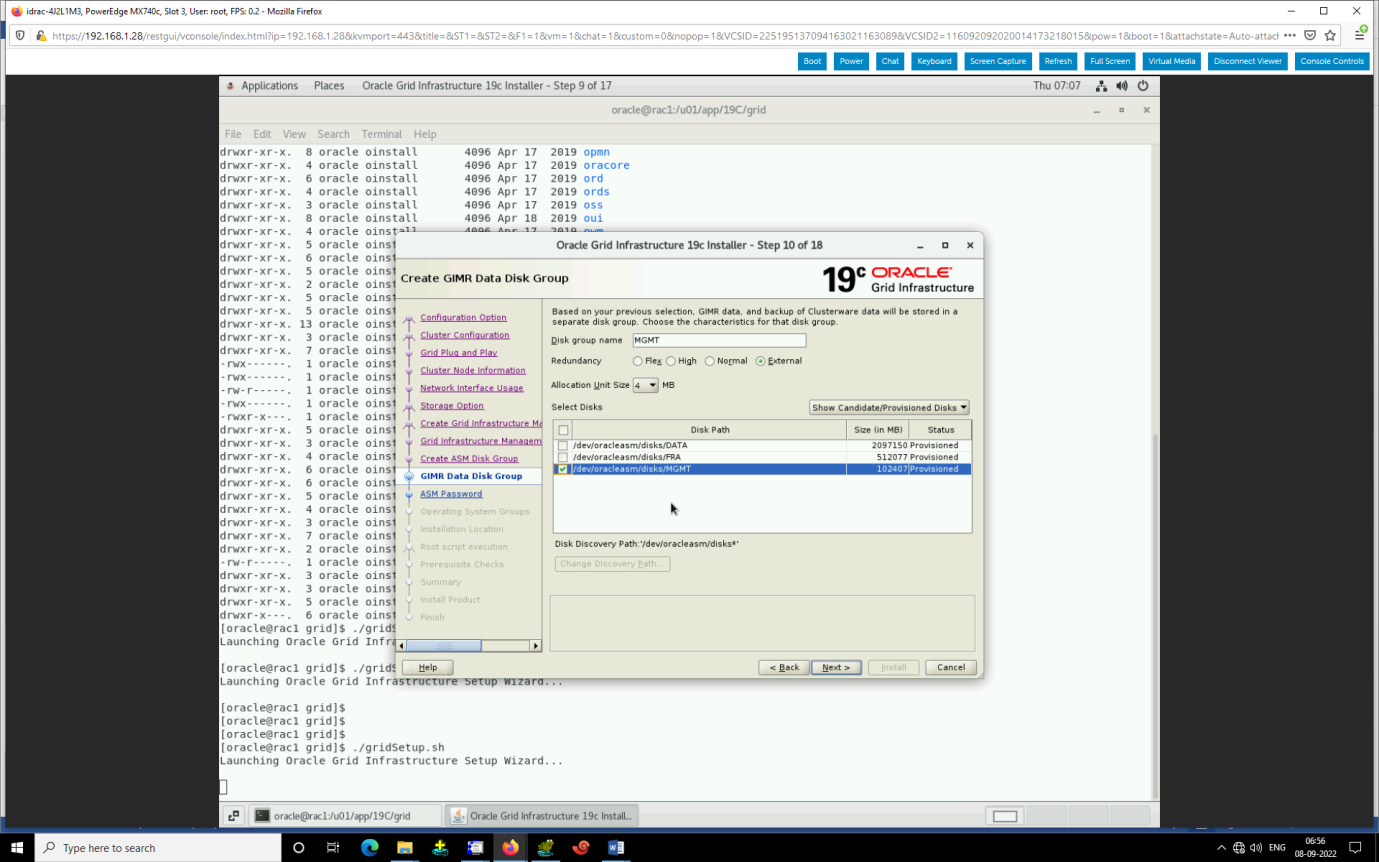Open the terminal File menu
This screenshot has width=1379, height=862.
(x=233, y=134)
